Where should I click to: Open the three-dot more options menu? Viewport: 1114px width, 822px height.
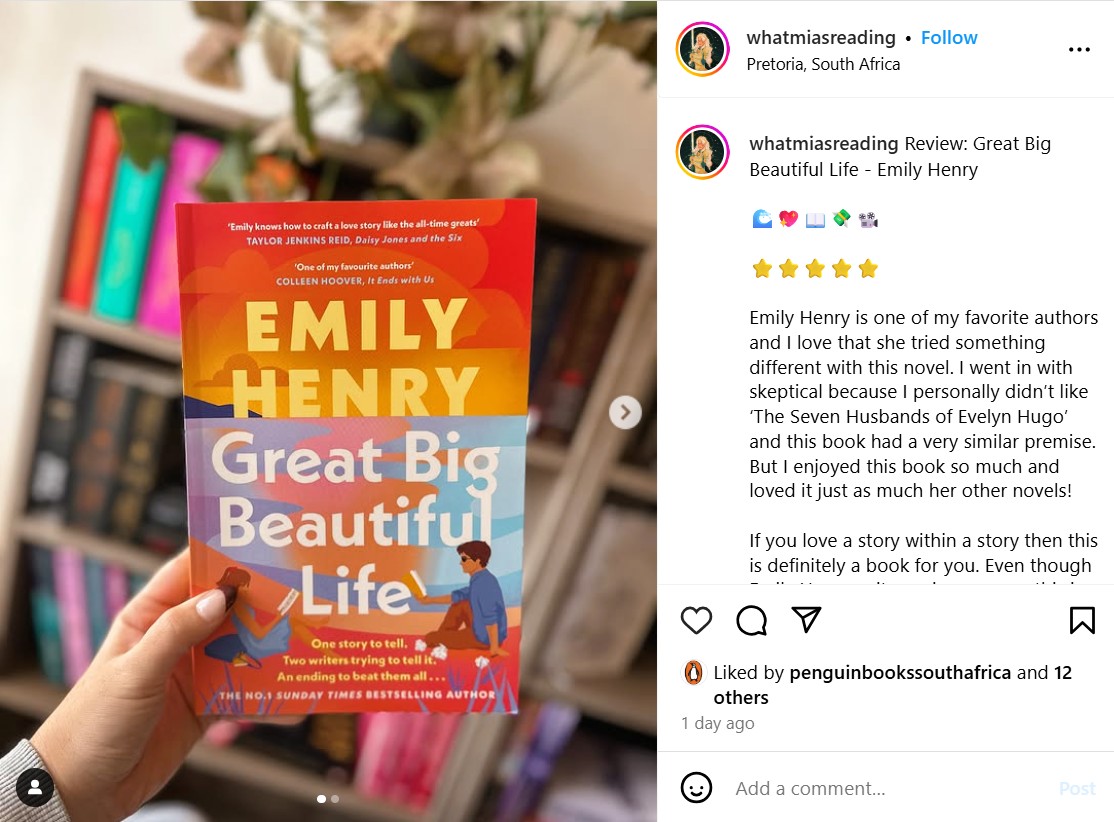[1079, 49]
